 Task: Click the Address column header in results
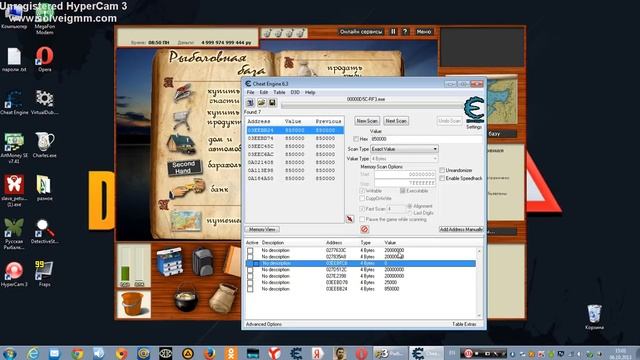(259, 122)
